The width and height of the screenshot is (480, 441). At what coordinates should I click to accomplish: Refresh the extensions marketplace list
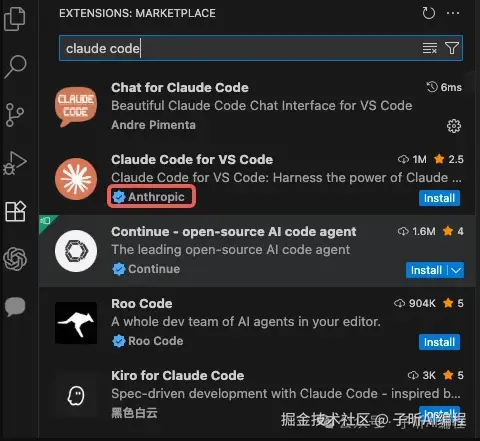coord(429,13)
